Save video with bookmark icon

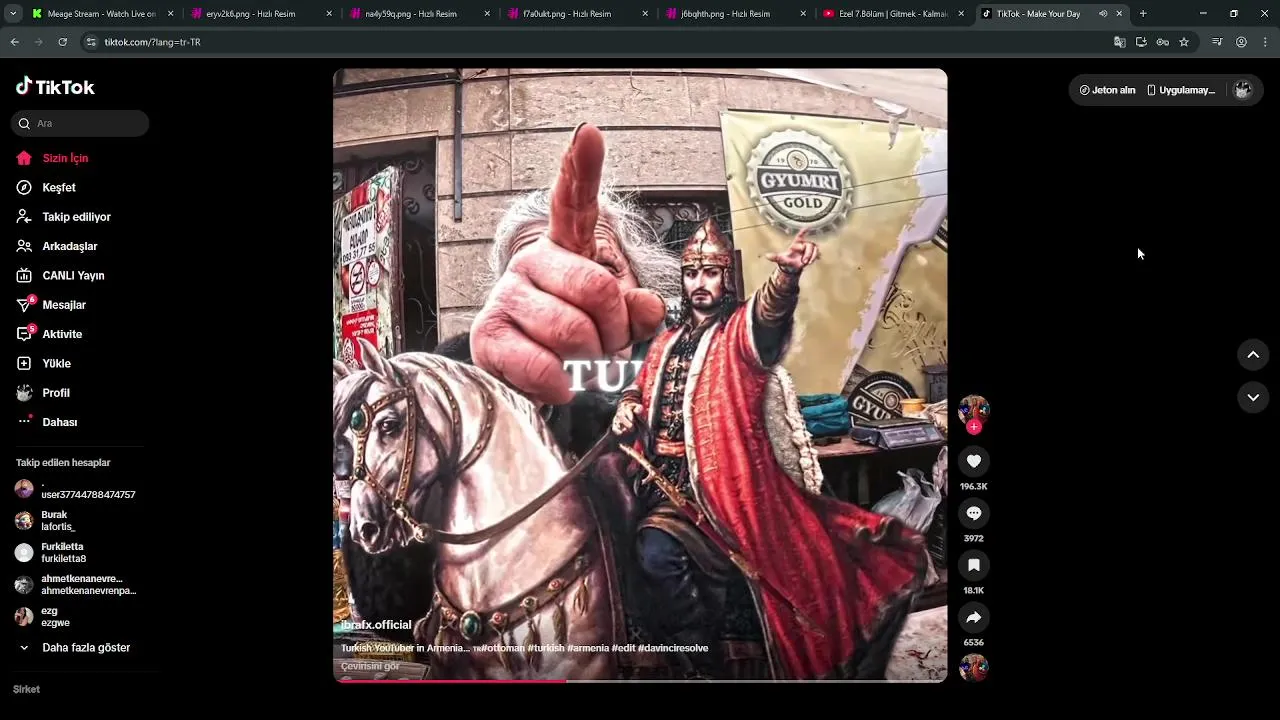[x=974, y=565]
